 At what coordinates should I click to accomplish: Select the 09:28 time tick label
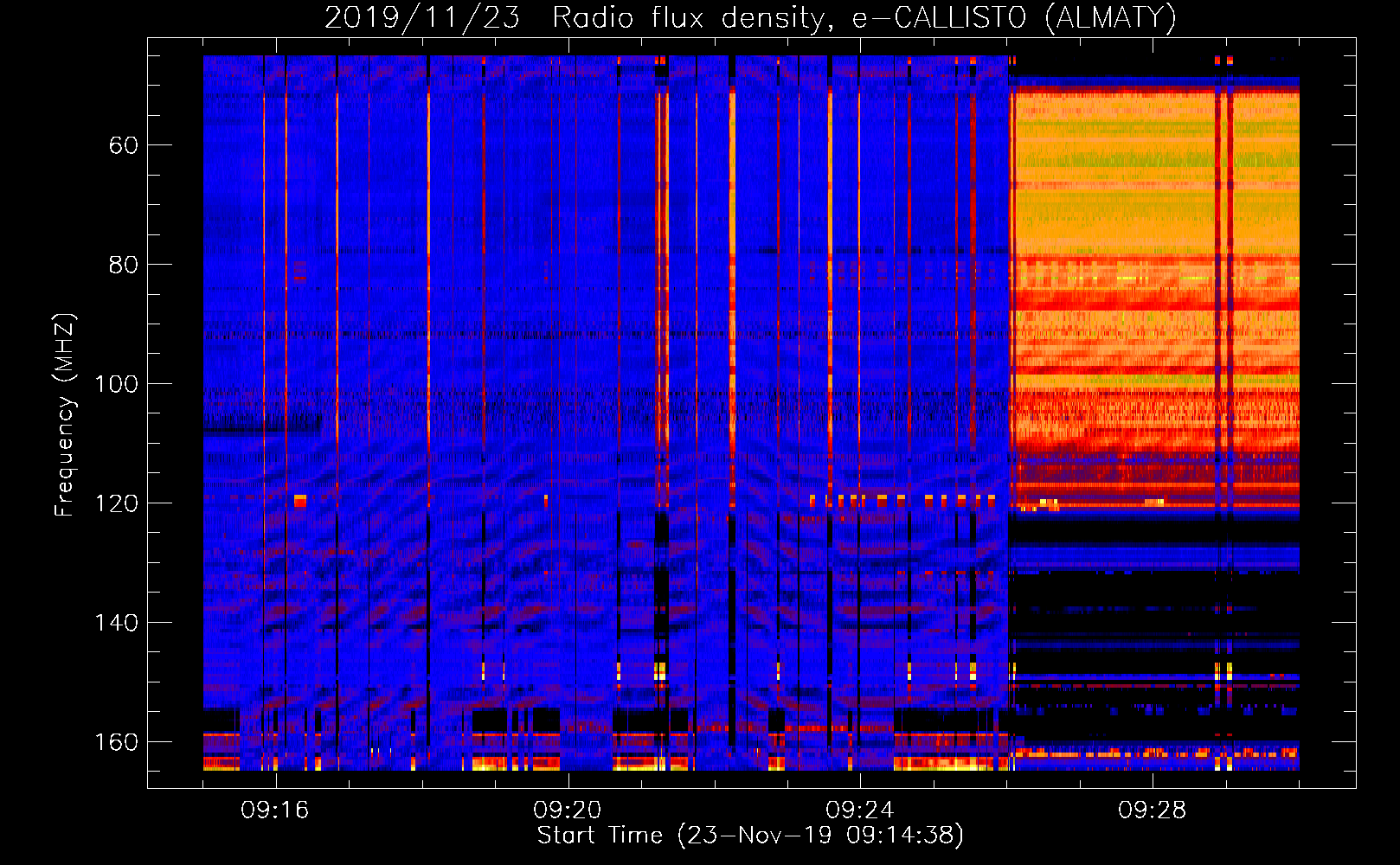tap(1153, 811)
